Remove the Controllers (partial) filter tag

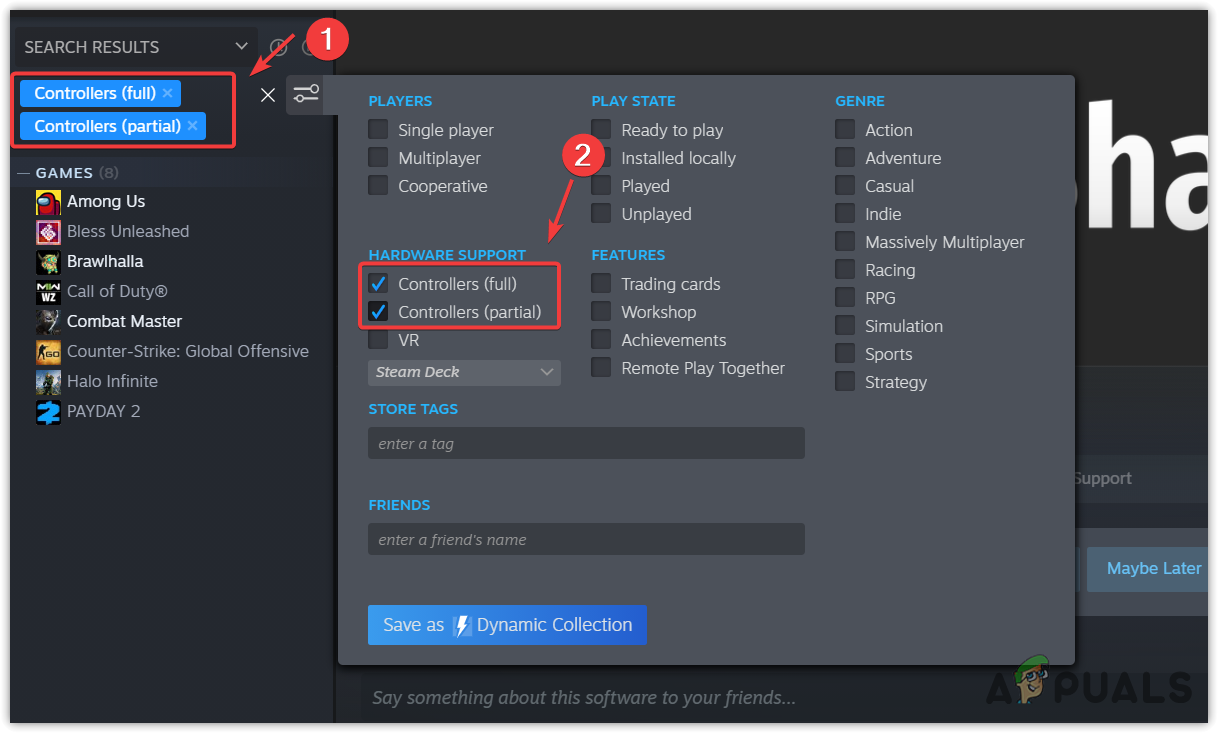192,126
